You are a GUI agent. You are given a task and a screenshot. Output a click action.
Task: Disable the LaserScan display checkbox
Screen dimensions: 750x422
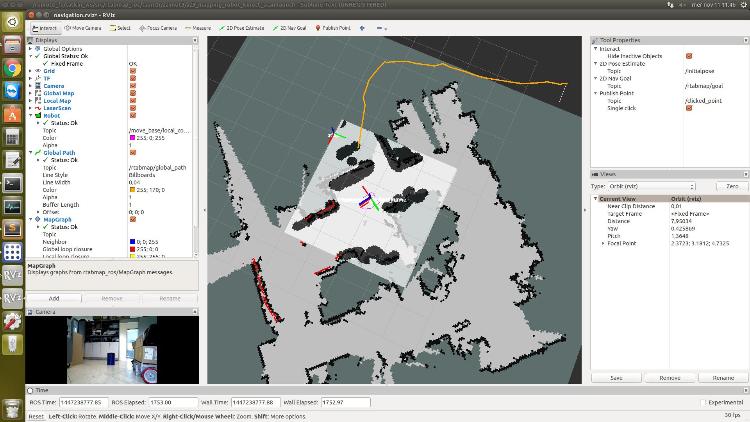point(133,108)
